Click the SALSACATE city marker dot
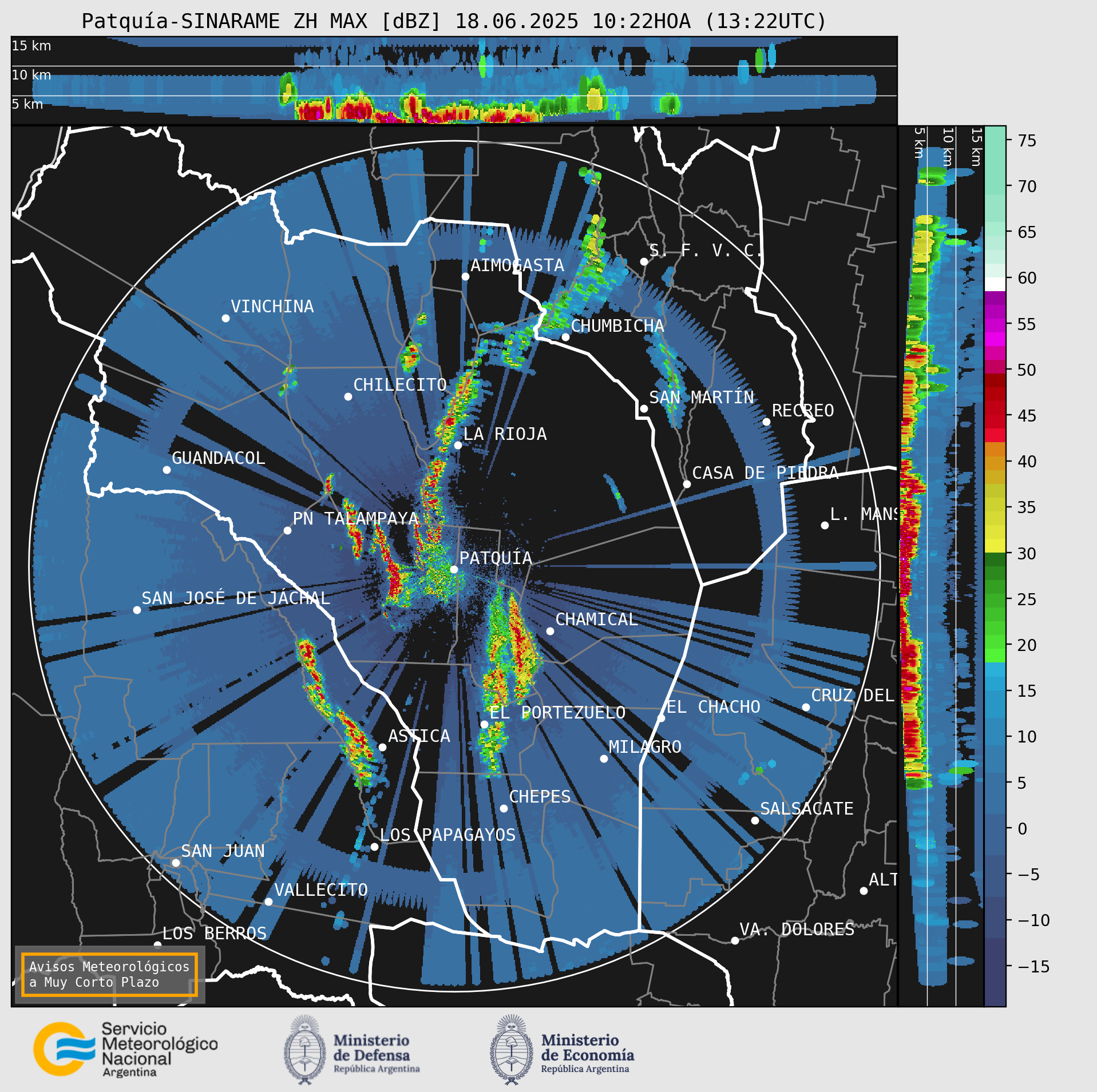This screenshot has width=1097, height=1092. [755, 820]
